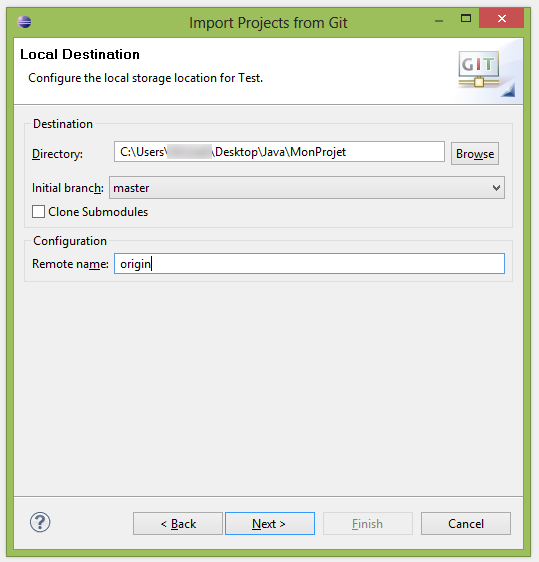
Task: Expand the Initial branch dropdown arrow
Action: (496, 188)
